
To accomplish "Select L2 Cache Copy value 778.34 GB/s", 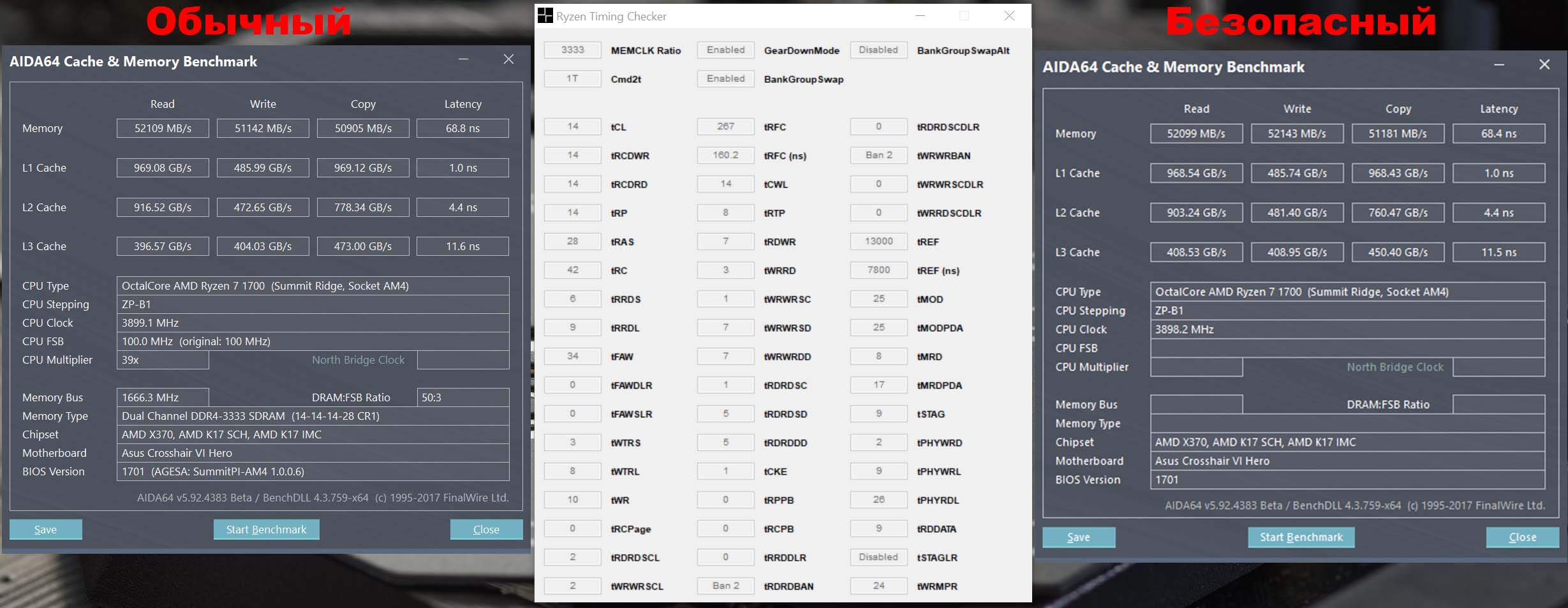I will (x=363, y=207).
